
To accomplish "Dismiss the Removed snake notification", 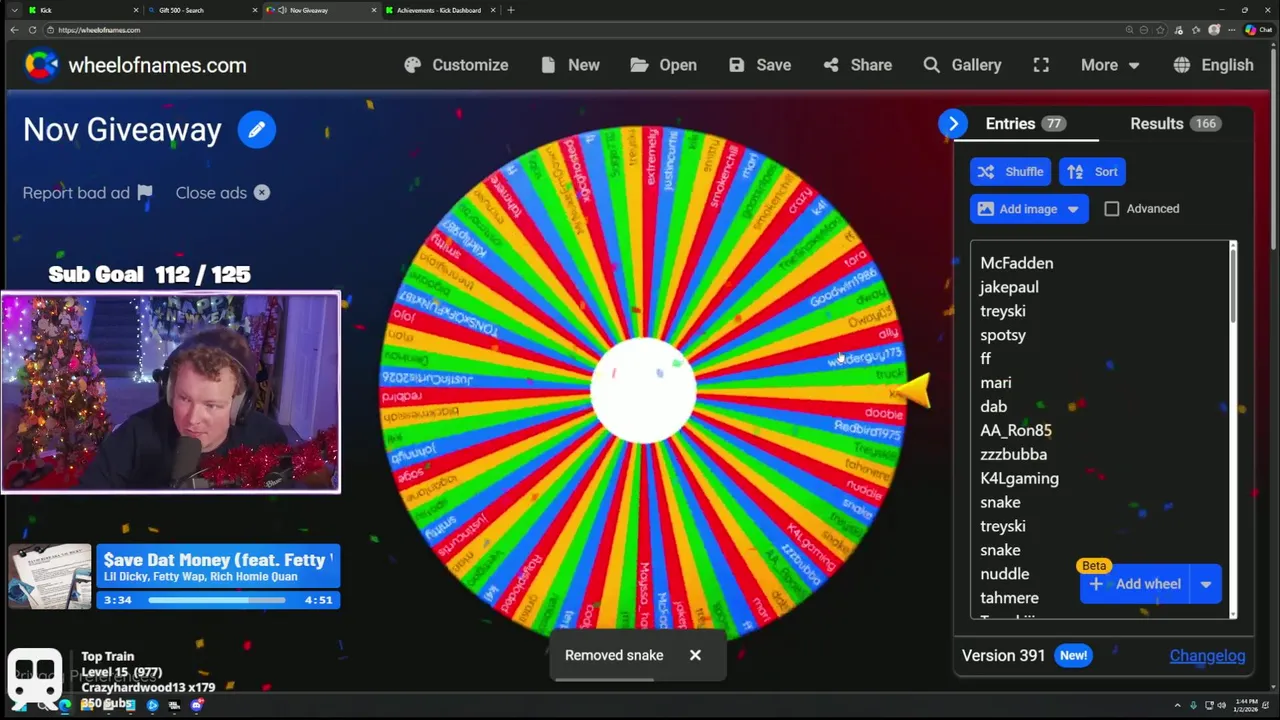I will [x=695, y=656].
